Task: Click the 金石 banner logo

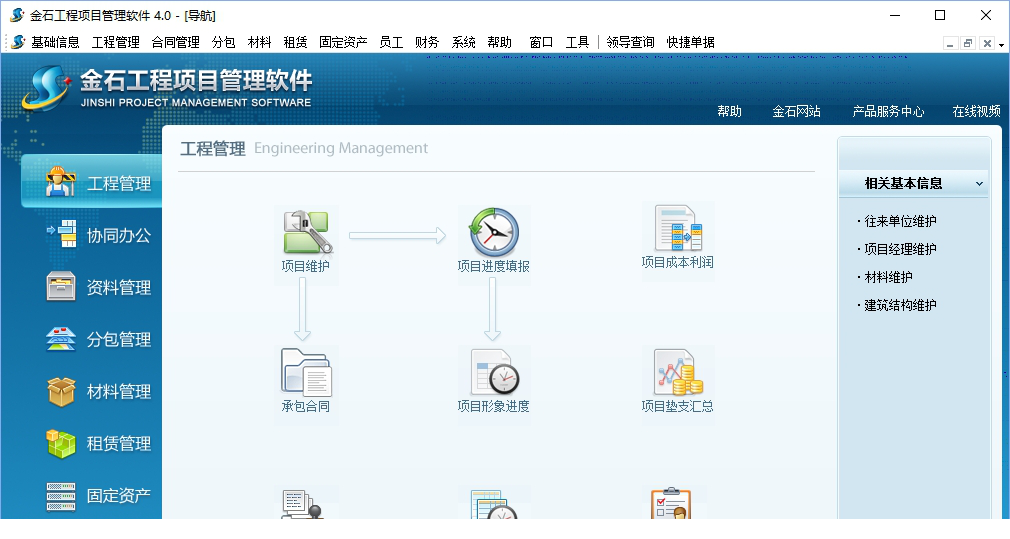Action: coord(46,88)
